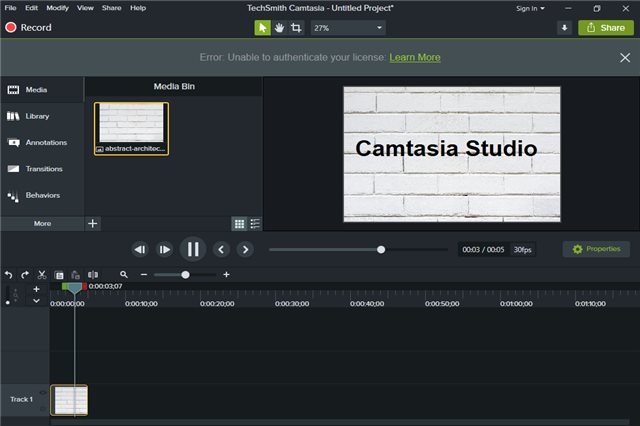Open the canvas zoom 27% dropdown
The height and width of the screenshot is (426, 640).
(x=348, y=28)
